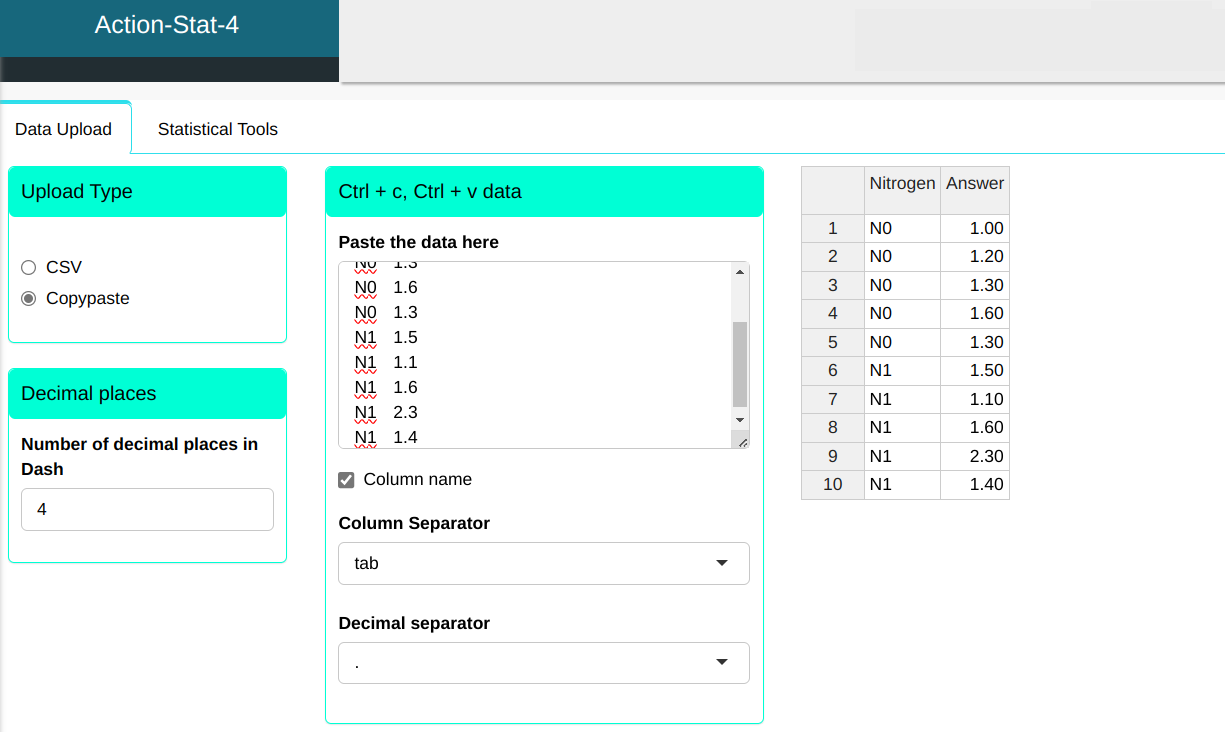Click the 2.30 value cell in table
1225x732 pixels.
click(x=975, y=456)
